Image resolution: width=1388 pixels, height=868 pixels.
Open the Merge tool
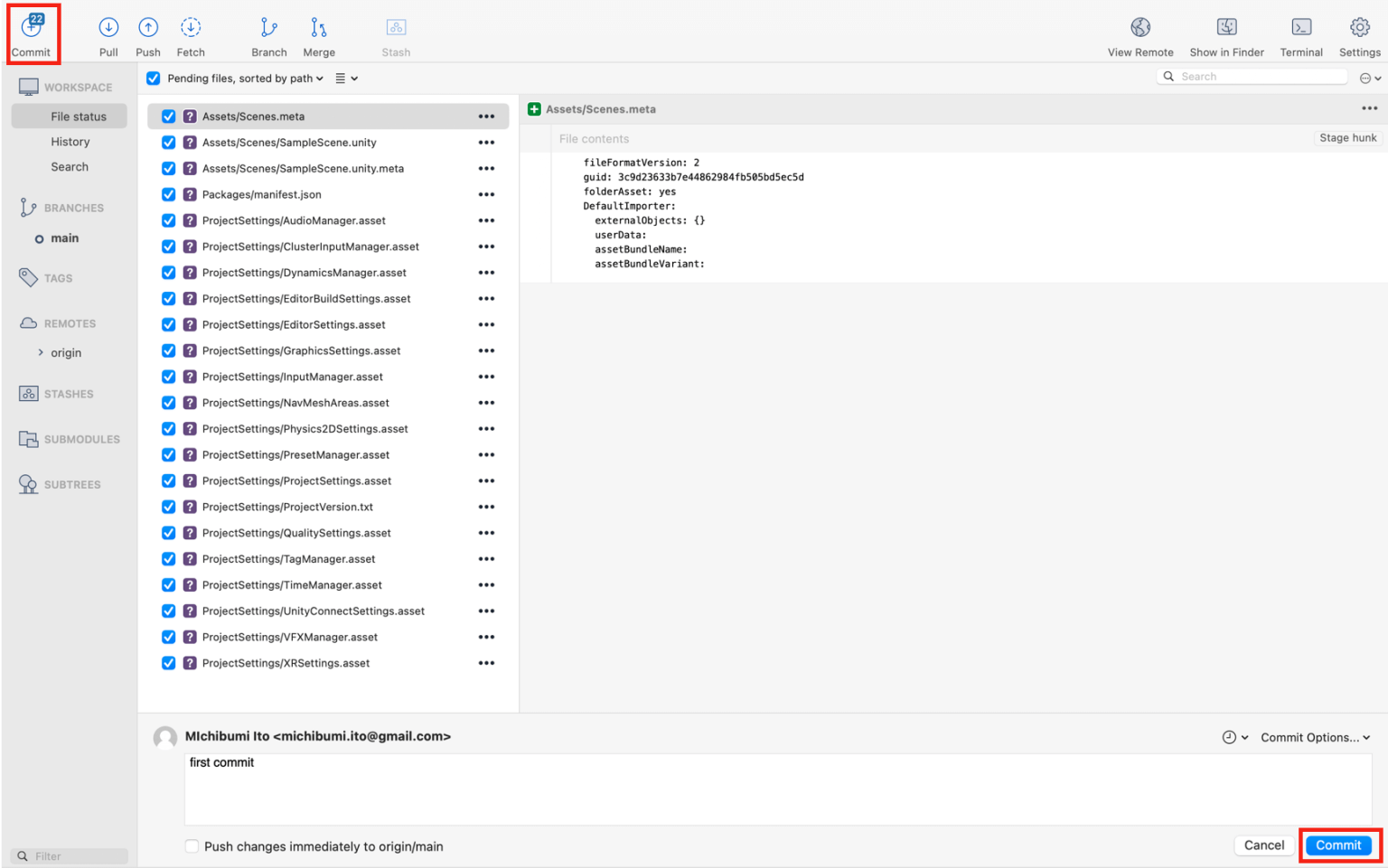pyautogui.click(x=318, y=33)
